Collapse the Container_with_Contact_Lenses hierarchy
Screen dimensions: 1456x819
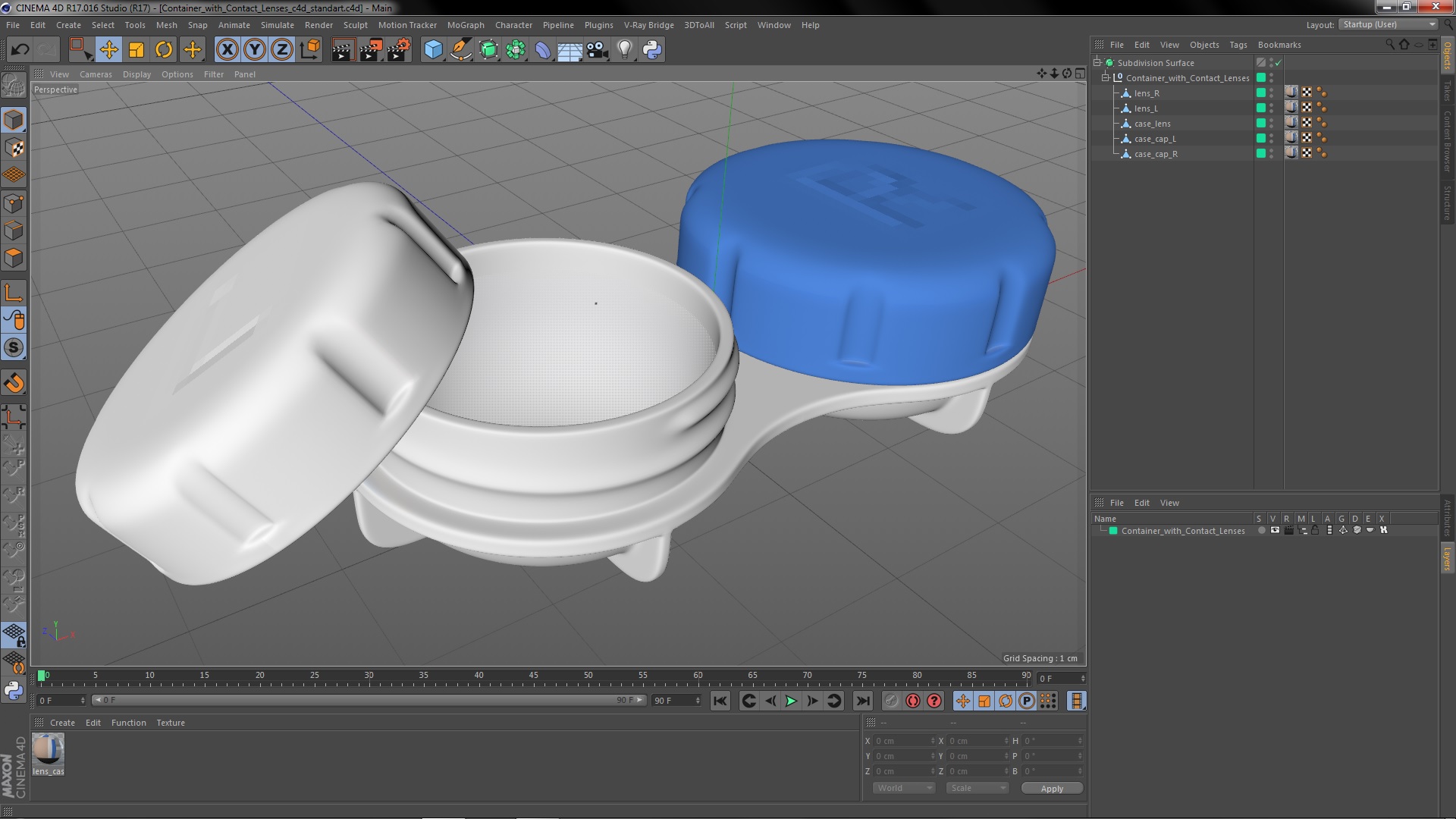click(1106, 78)
